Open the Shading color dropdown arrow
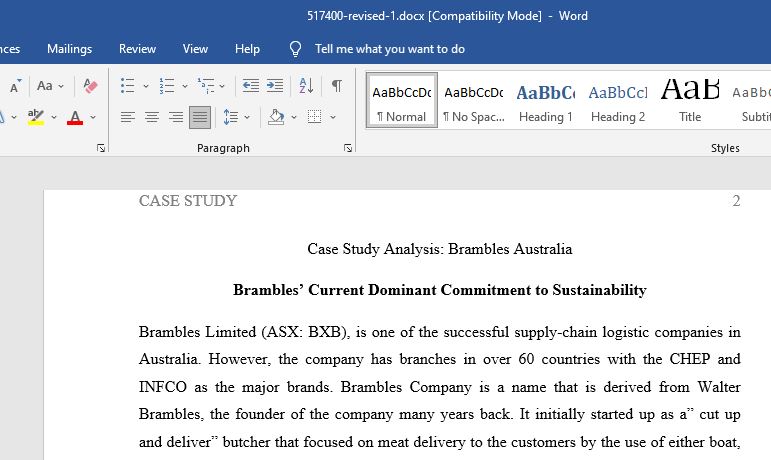 coord(294,117)
